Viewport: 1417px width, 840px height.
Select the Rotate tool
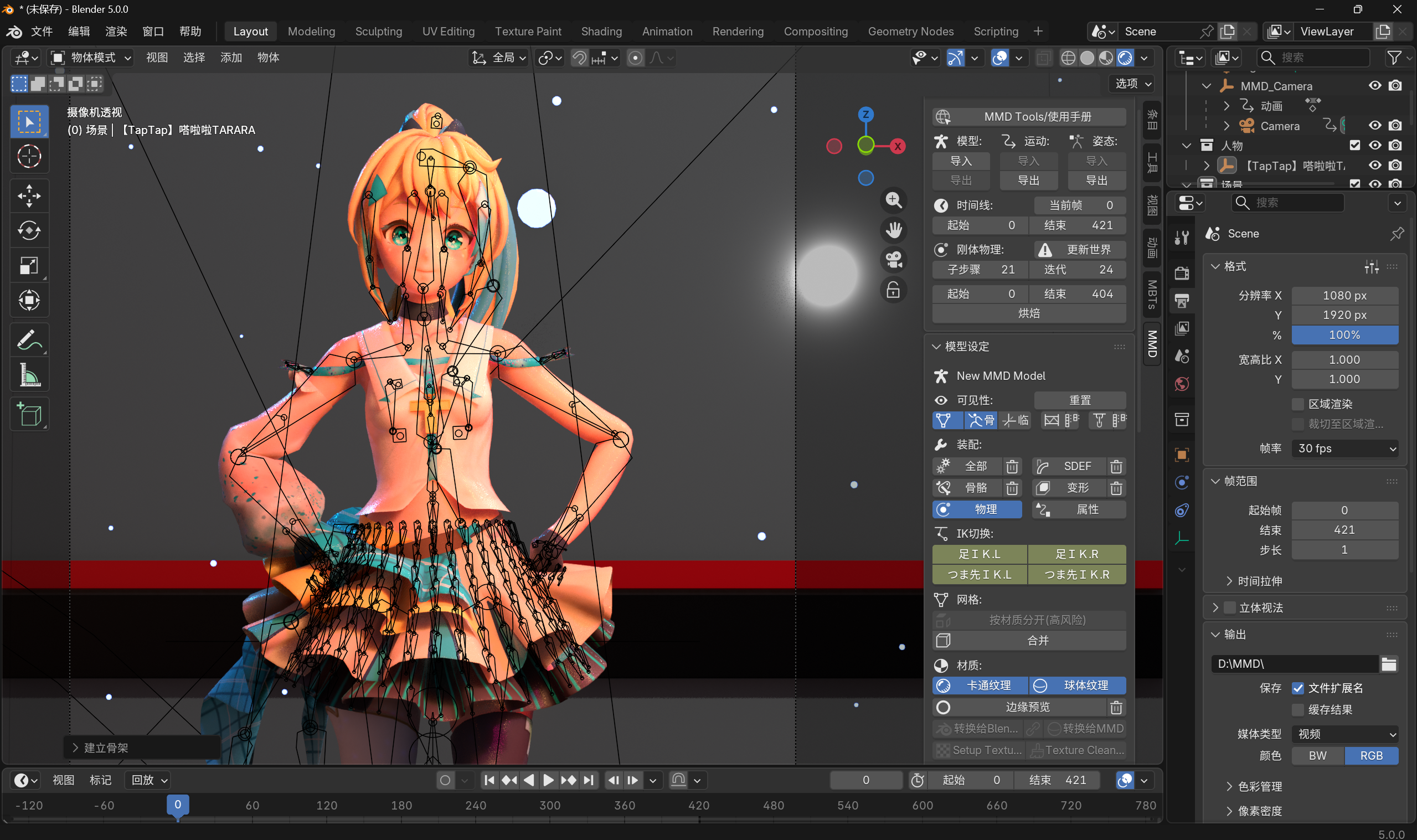[x=29, y=231]
